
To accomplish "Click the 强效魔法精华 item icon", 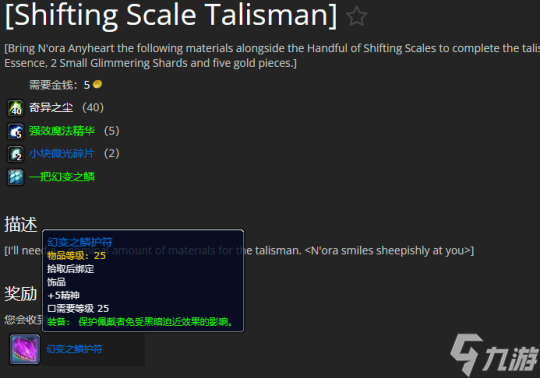I will [15, 131].
